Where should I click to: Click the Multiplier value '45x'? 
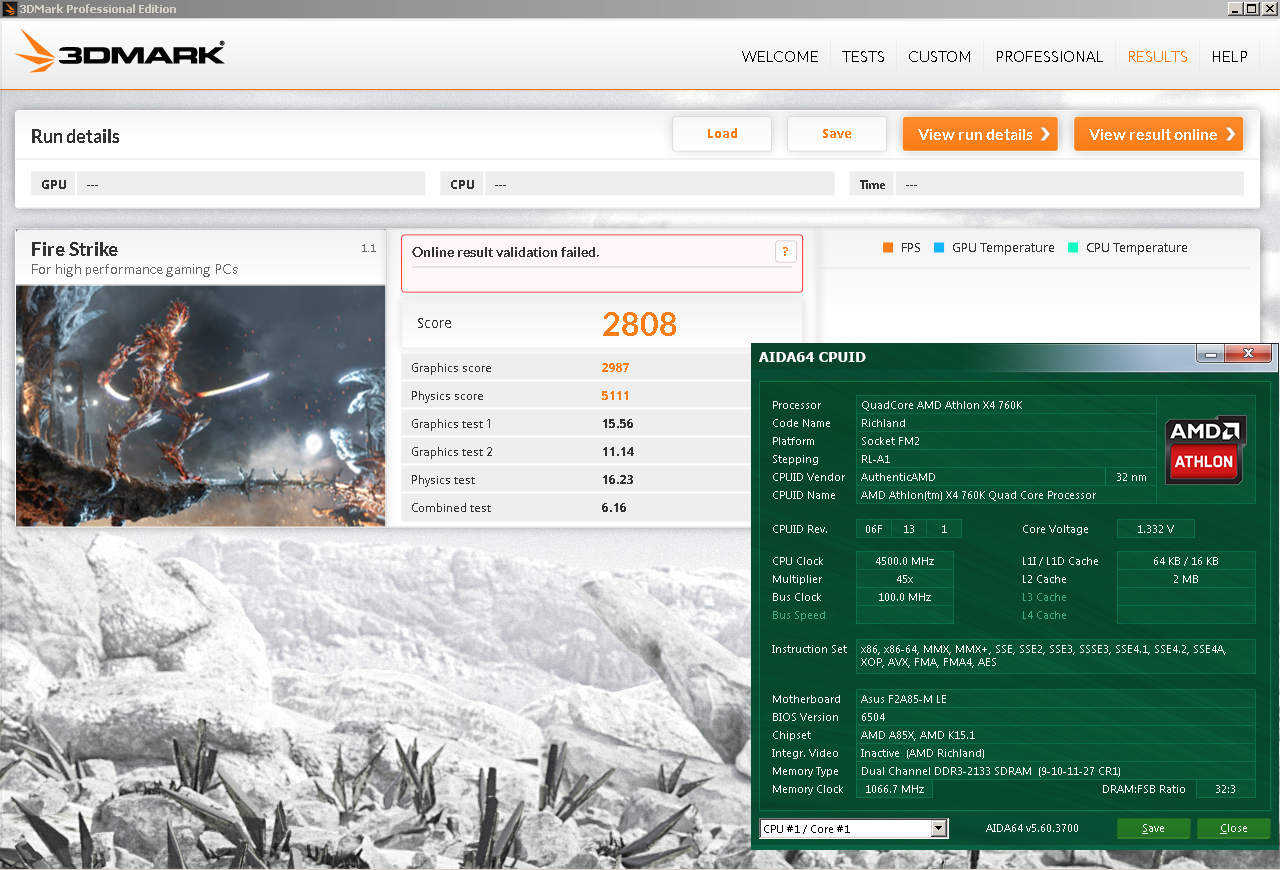pyautogui.click(x=904, y=579)
